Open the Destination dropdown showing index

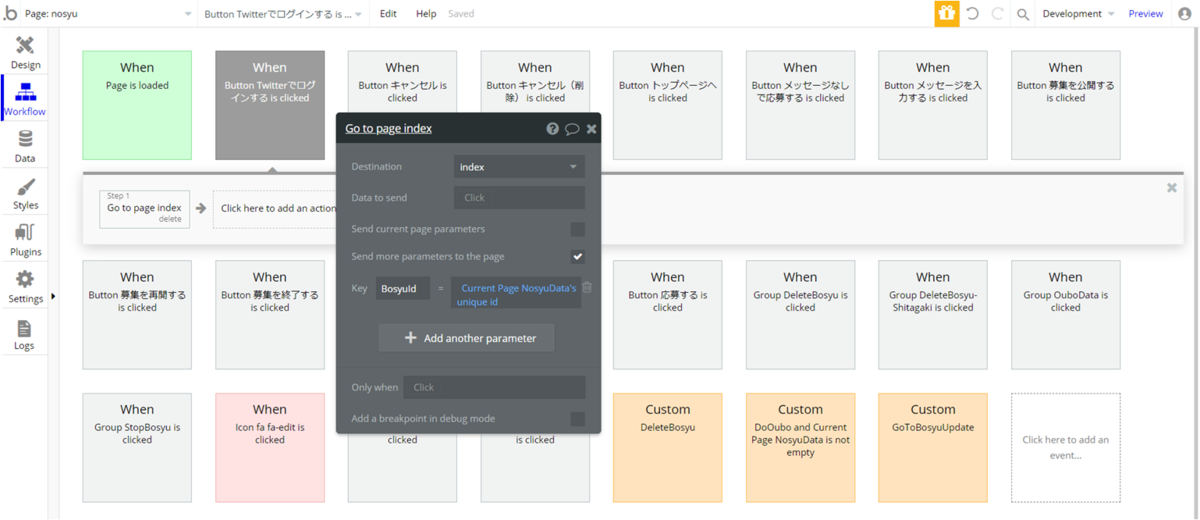tap(519, 167)
